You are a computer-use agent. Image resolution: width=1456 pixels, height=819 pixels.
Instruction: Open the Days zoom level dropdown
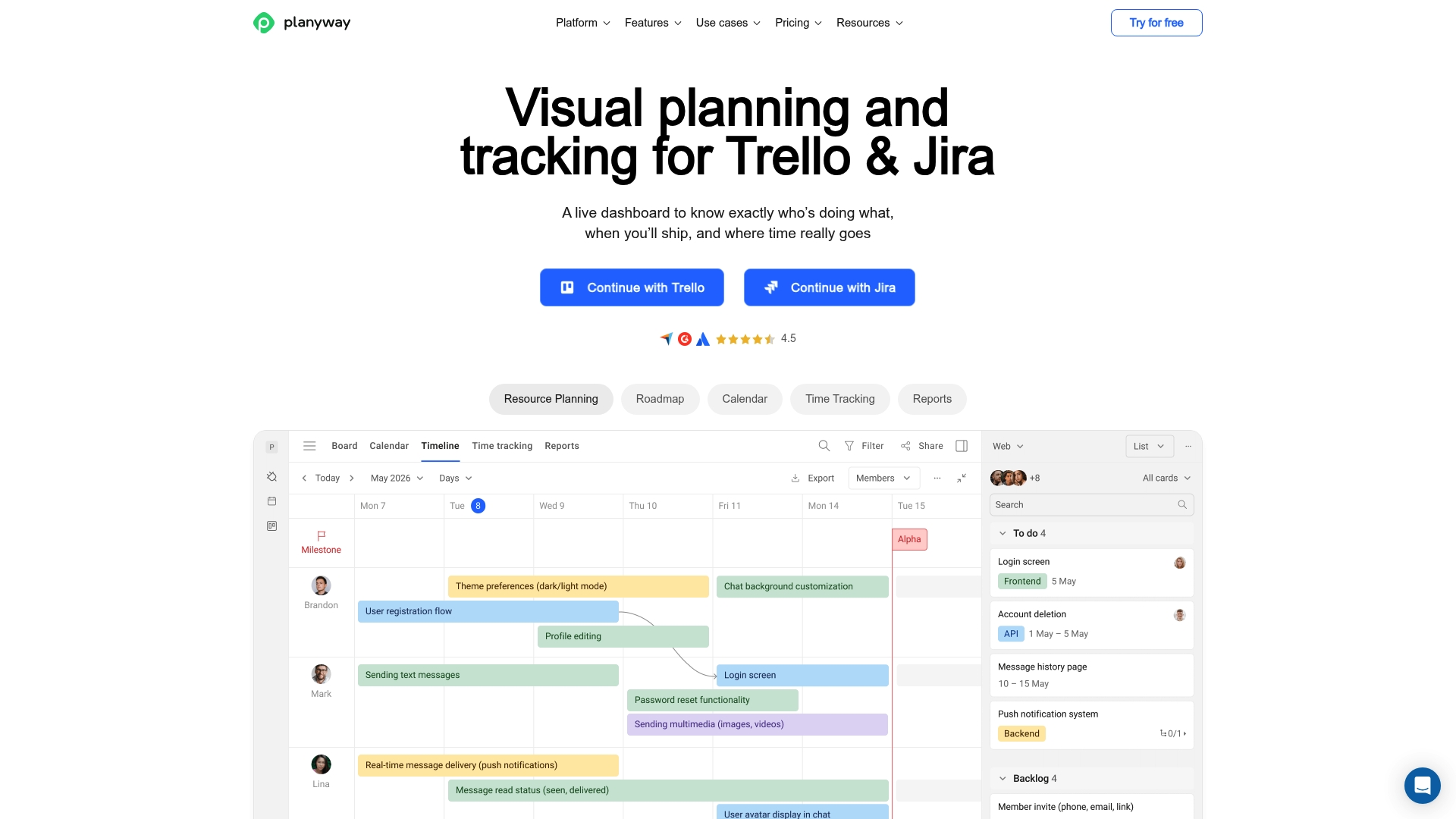click(454, 478)
